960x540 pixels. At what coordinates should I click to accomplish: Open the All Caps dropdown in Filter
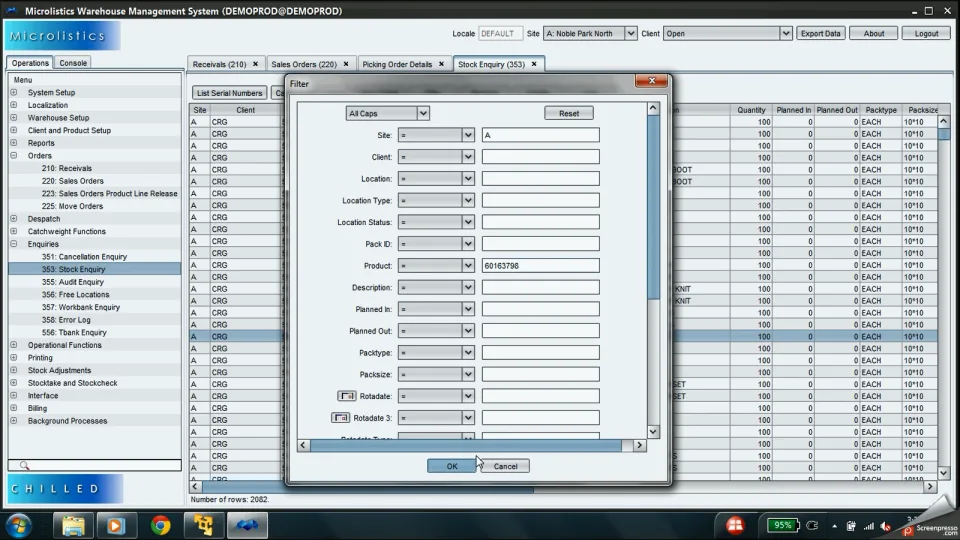click(422, 113)
